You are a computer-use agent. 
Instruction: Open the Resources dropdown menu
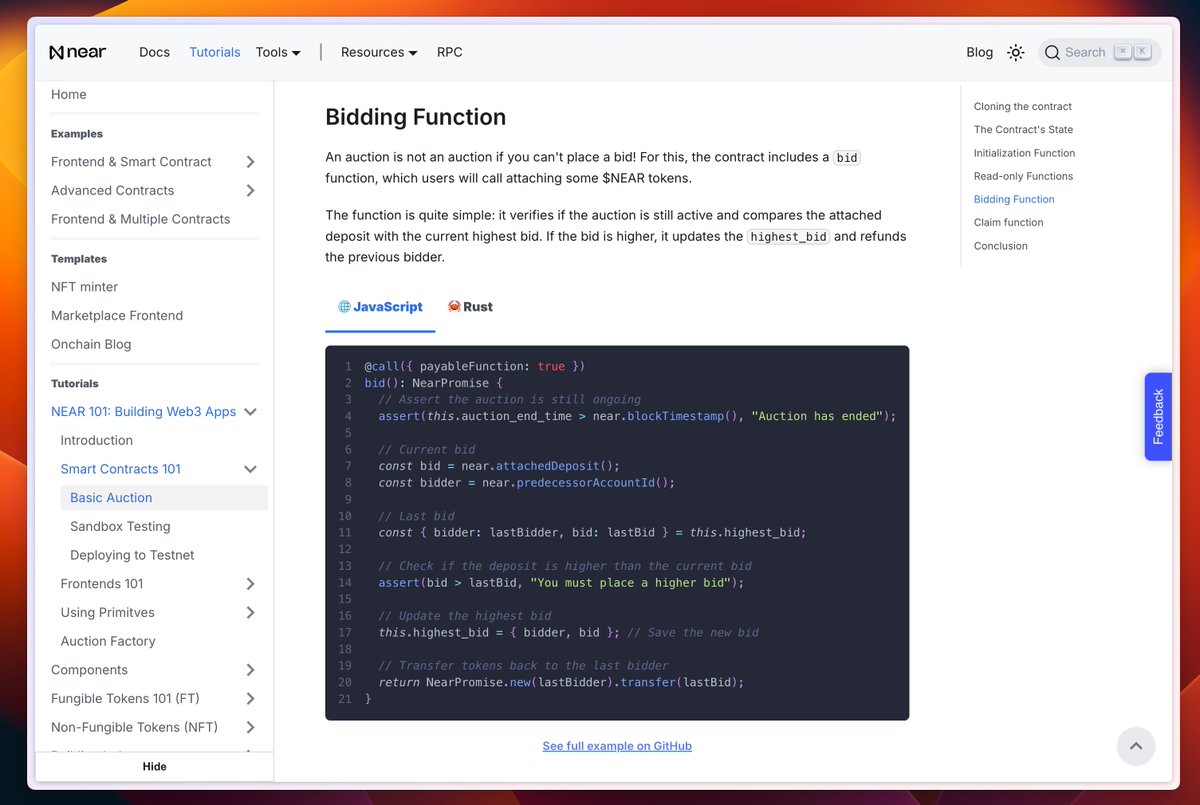click(x=379, y=52)
